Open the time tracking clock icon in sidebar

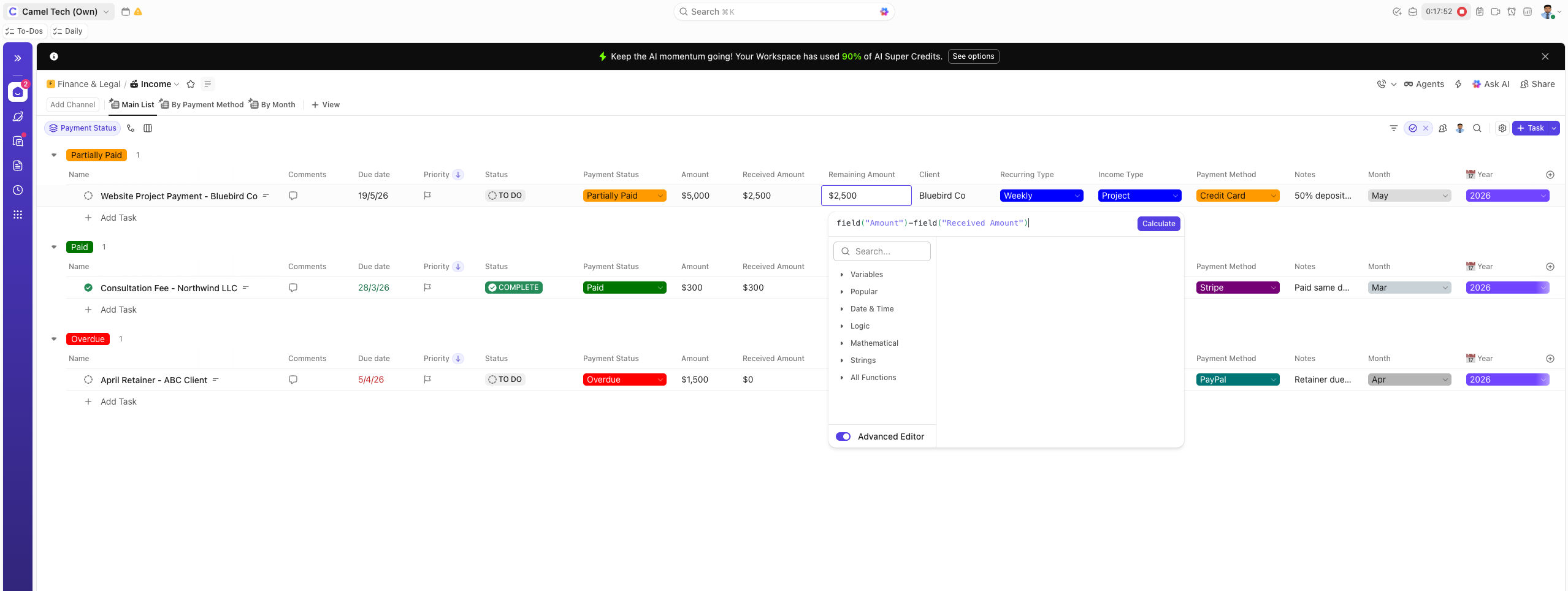[x=18, y=190]
